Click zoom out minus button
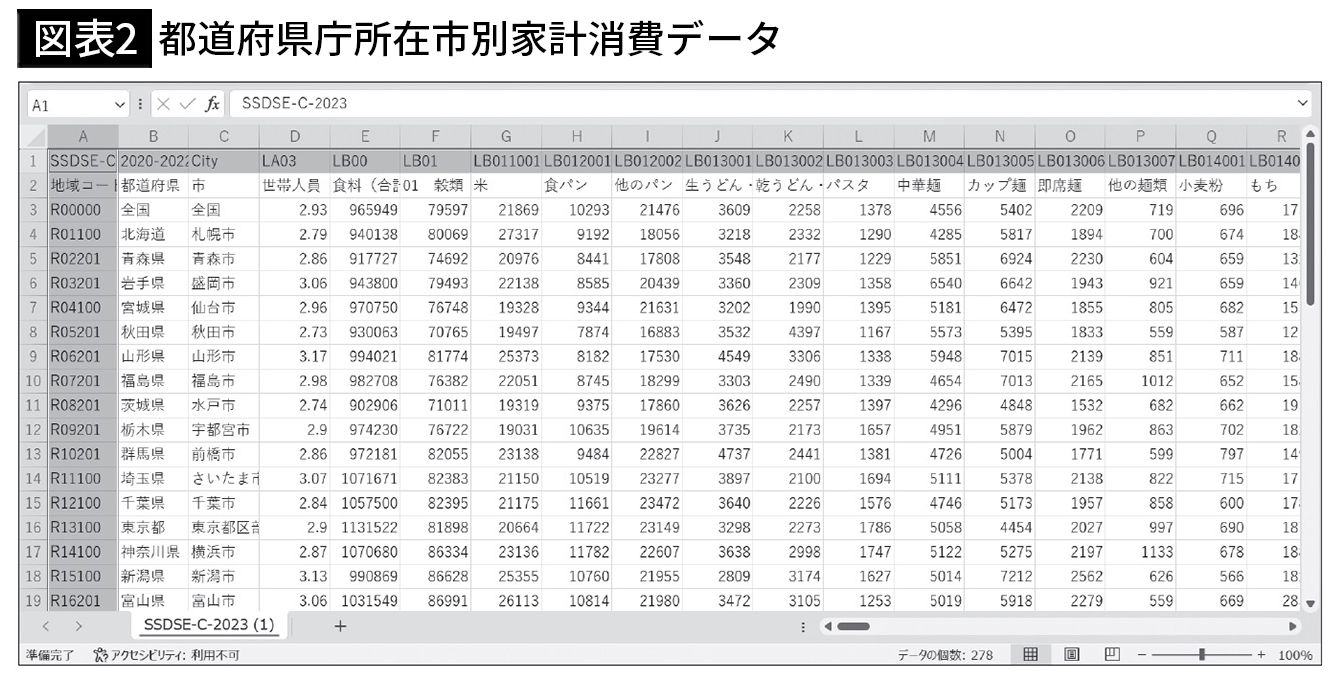 [1142, 655]
